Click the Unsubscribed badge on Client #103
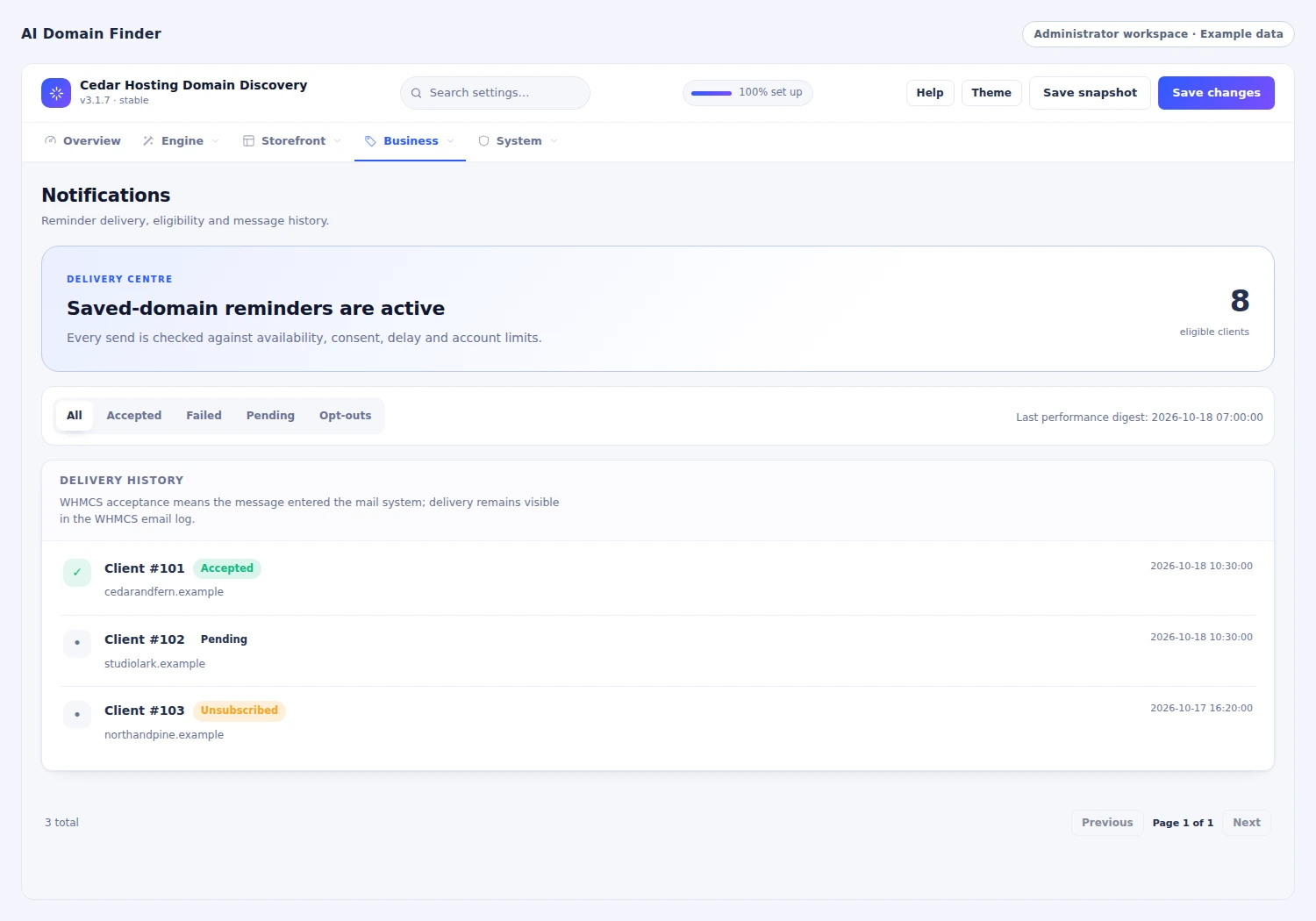 point(240,710)
